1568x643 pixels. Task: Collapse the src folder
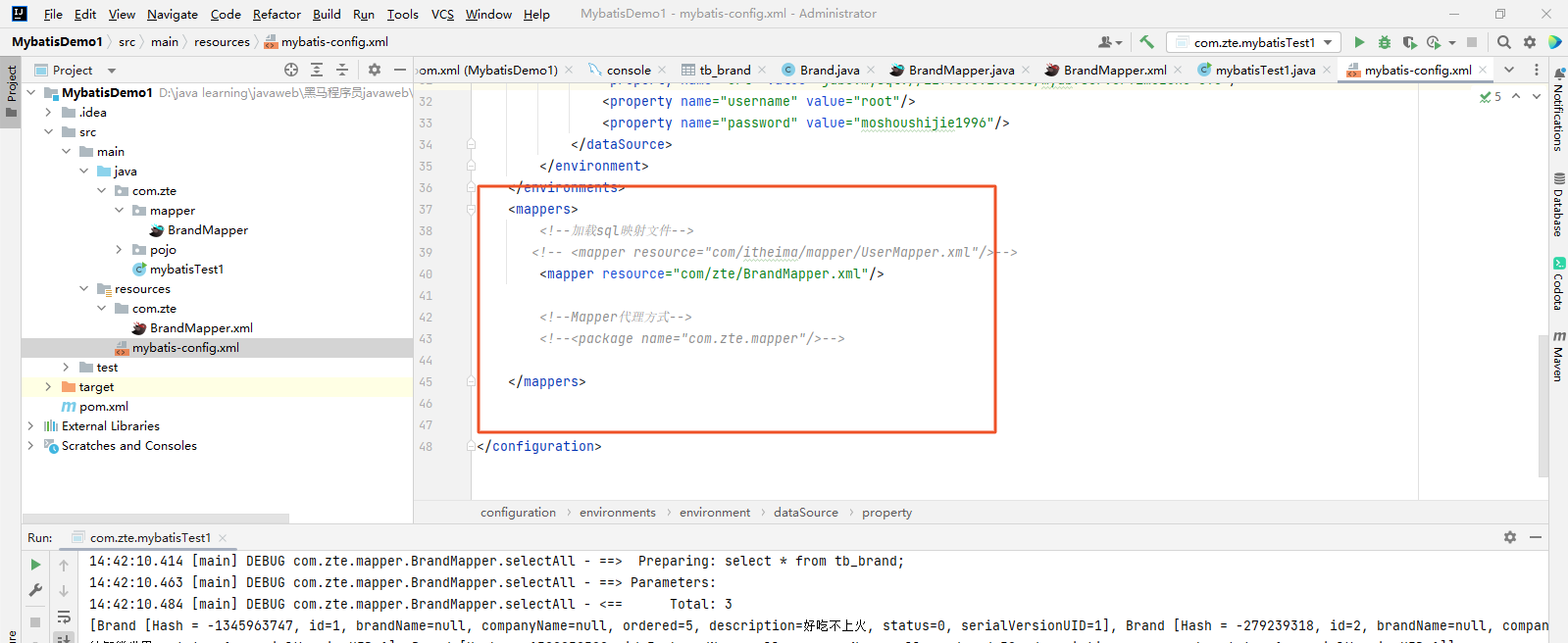point(48,131)
